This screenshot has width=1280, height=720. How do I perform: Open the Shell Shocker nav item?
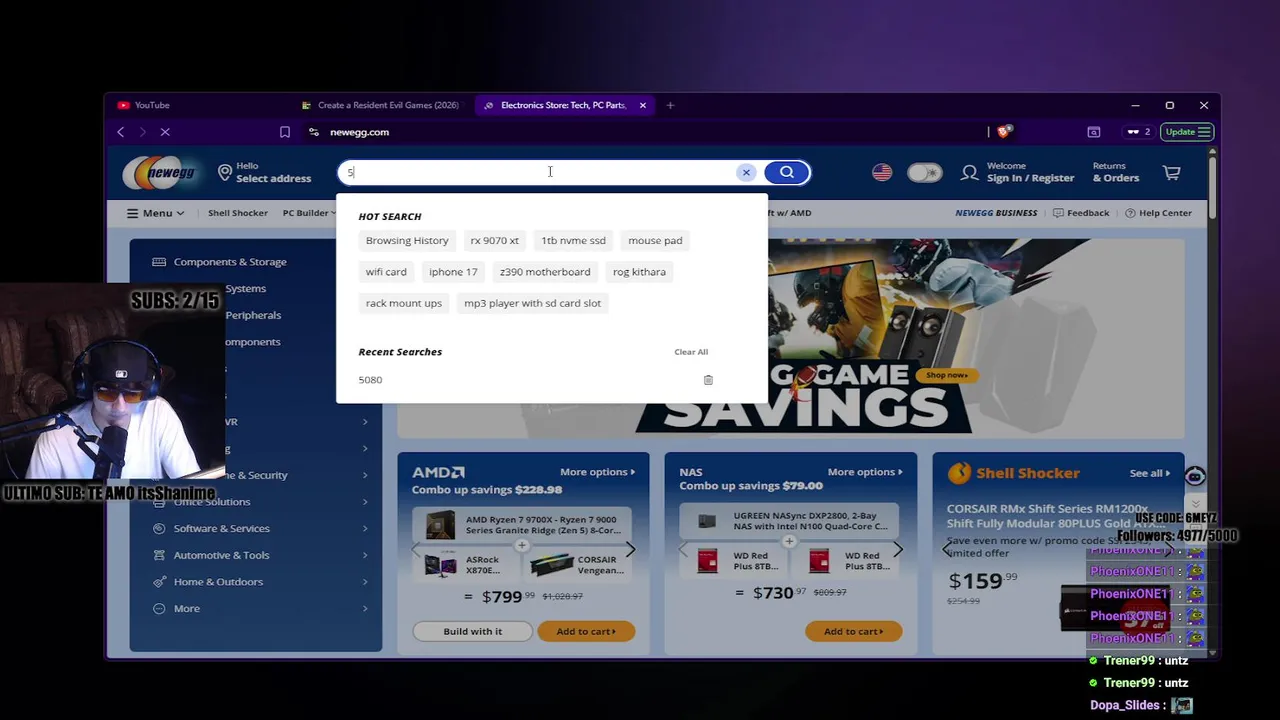pyautogui.click(x=238, y=213)
